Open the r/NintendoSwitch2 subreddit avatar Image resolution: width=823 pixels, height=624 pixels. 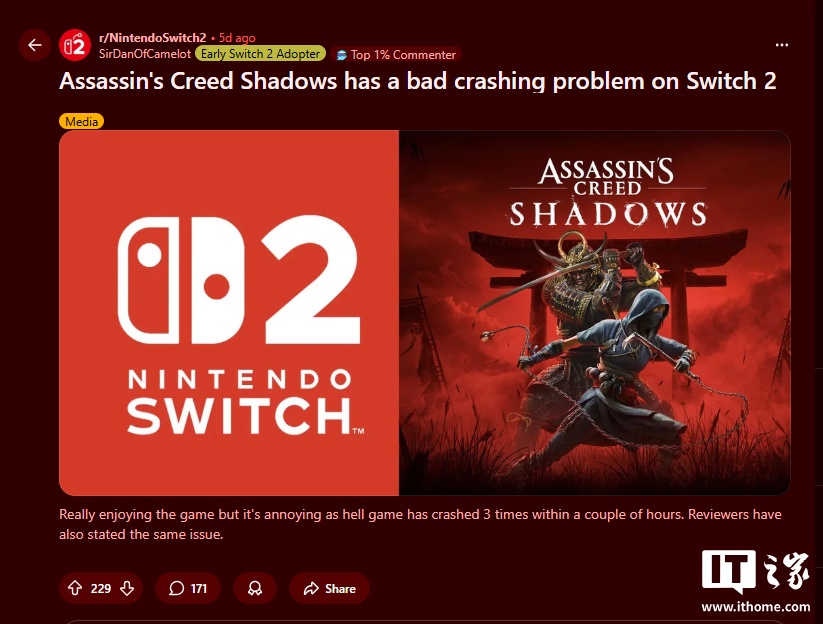click(x=75, y=46)
